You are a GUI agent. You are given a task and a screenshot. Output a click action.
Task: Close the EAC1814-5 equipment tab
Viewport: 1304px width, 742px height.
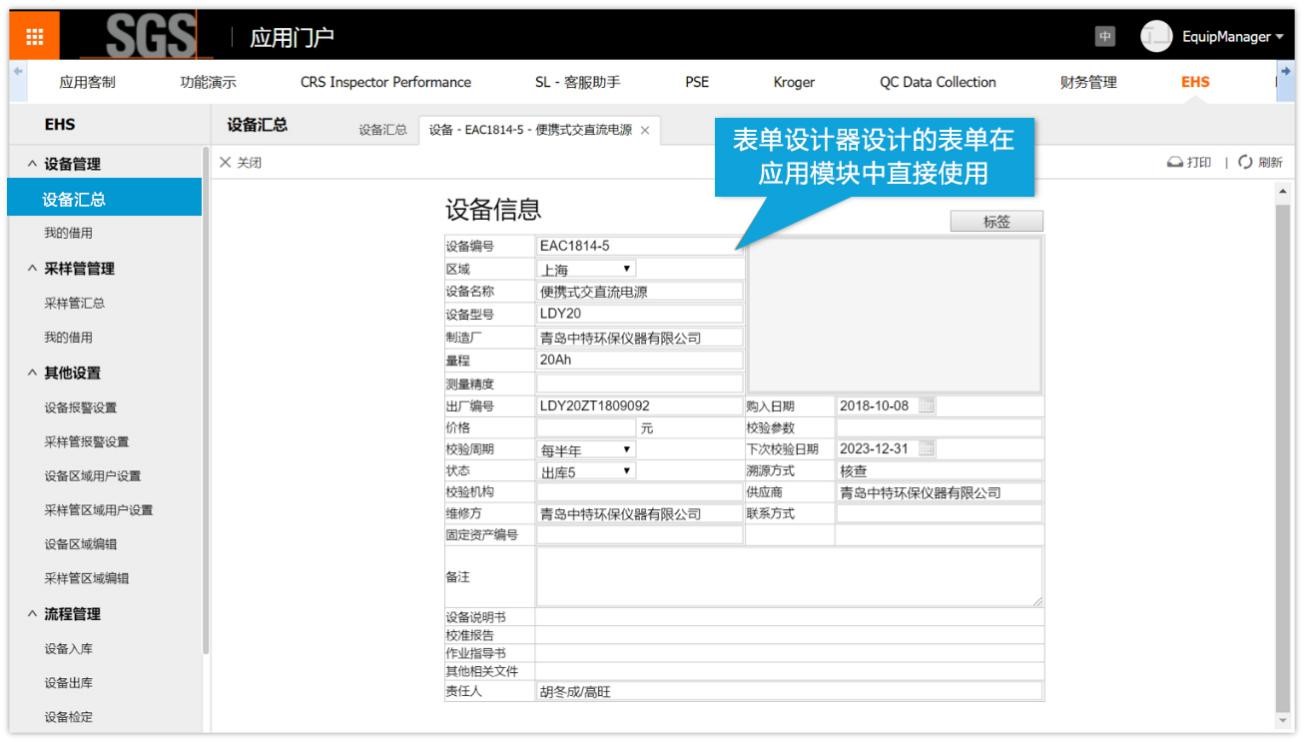[x=645, y=130]
